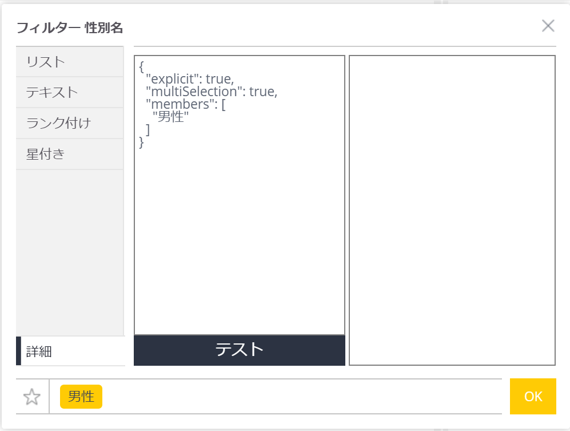The width and height of the screenshot is (570, 431).
Task: Switch to the リスト tab
Action: pyautogui.click(x=70, y=62)
